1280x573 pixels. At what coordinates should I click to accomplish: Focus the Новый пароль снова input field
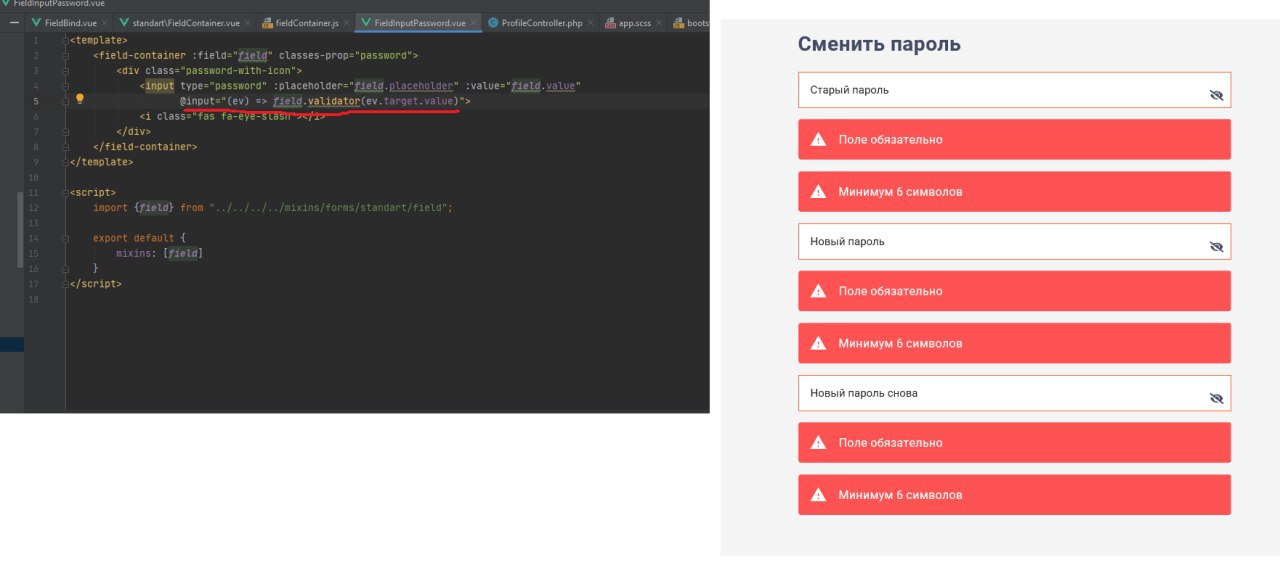pyautogui.click(x=1014, y=393)
